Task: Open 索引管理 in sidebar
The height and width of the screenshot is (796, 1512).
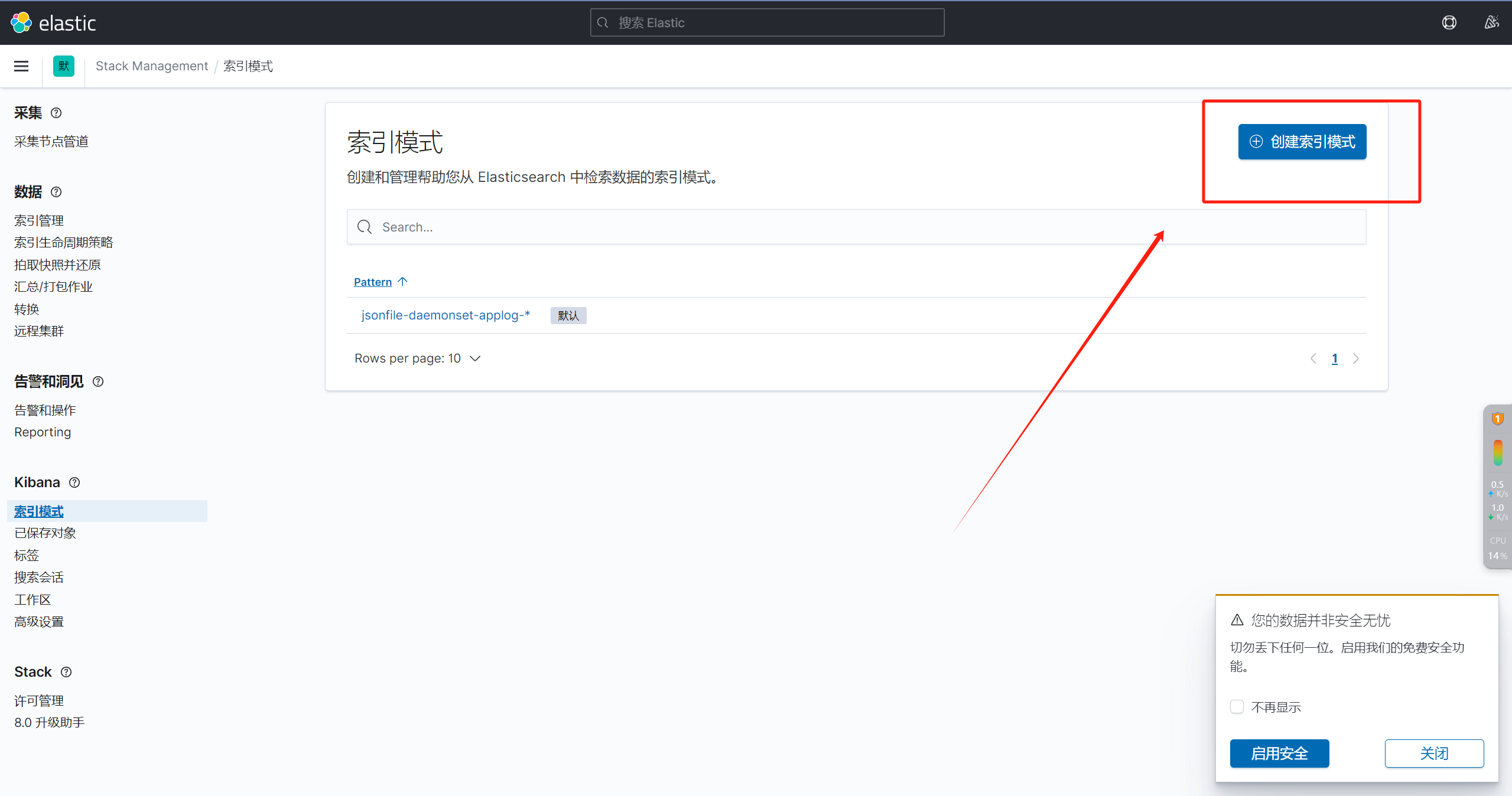Action: (39, 221)
